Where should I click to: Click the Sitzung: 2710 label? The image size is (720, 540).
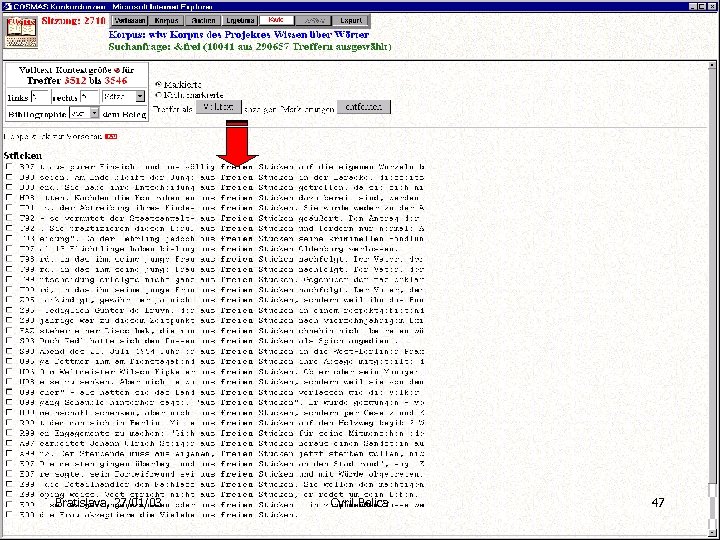point(73,21)
